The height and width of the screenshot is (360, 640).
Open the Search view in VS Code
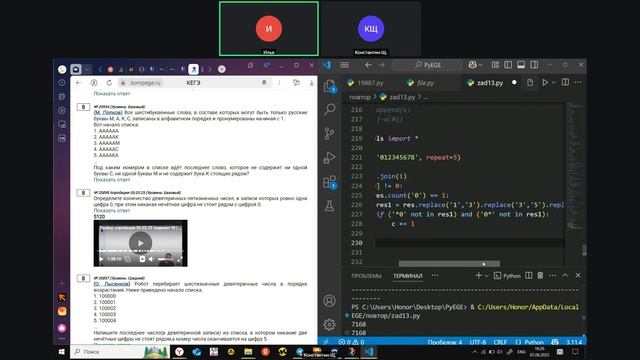329,109
